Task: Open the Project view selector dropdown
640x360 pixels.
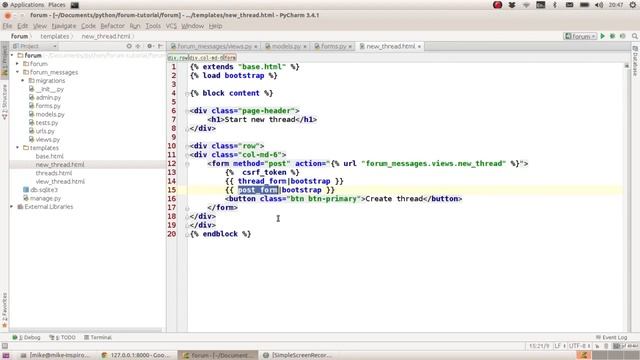Action: point(34,46)
